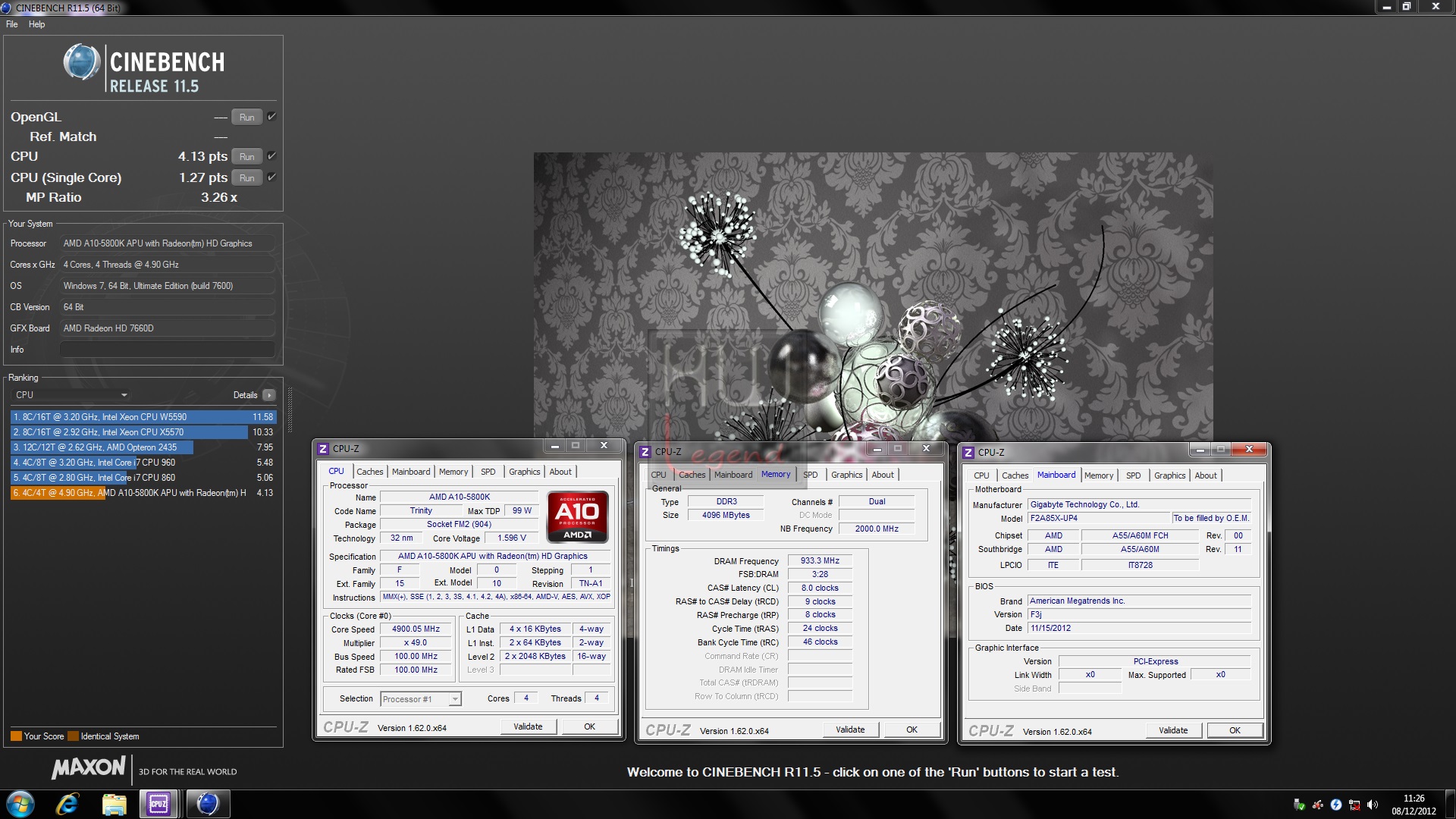Toggle the CPU Single Core checkbox
1456x819 pixels.
271,177
